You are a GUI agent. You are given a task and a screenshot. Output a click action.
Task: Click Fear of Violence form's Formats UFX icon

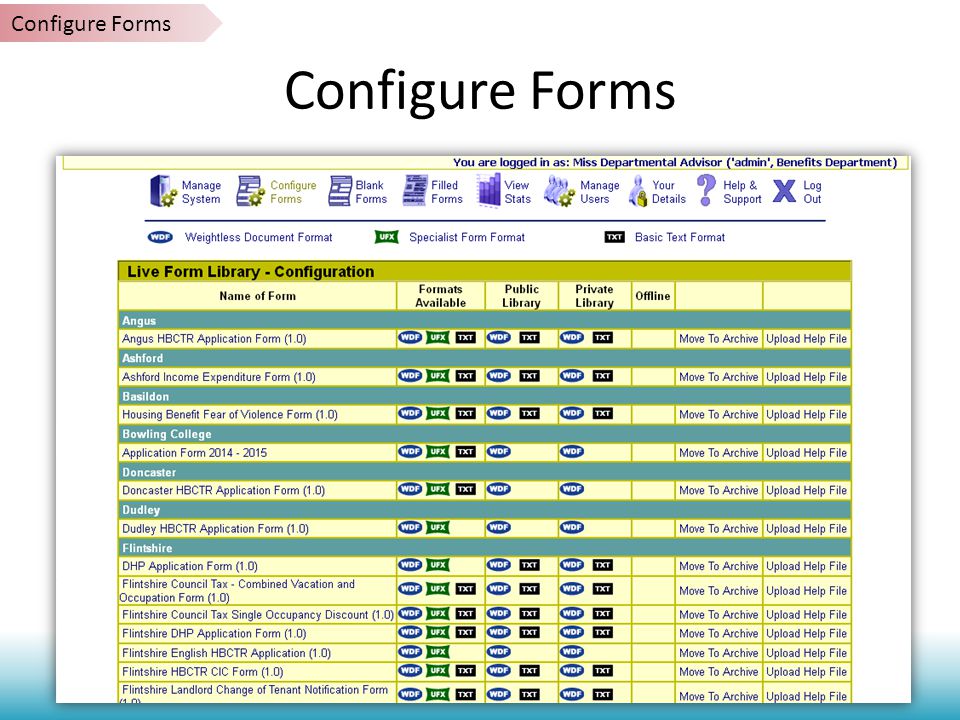[x=438, y=413]
